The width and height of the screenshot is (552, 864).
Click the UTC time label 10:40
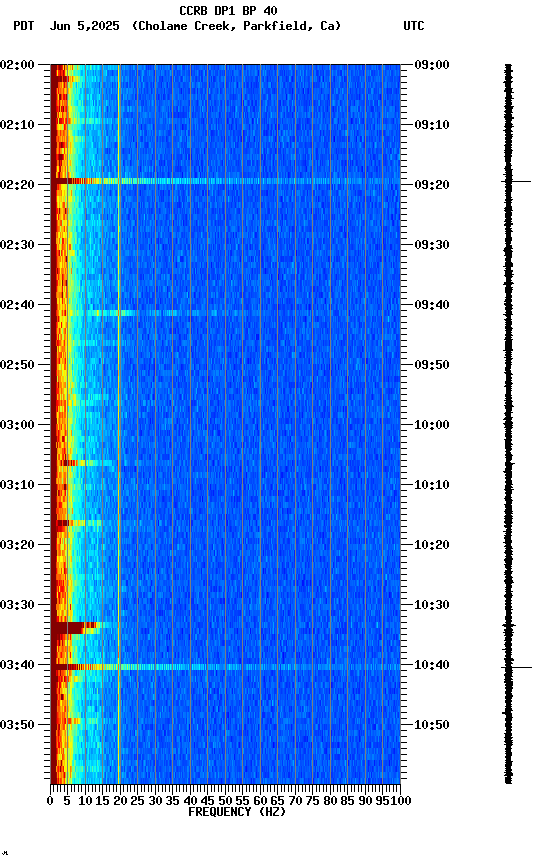tap(431, 666)
